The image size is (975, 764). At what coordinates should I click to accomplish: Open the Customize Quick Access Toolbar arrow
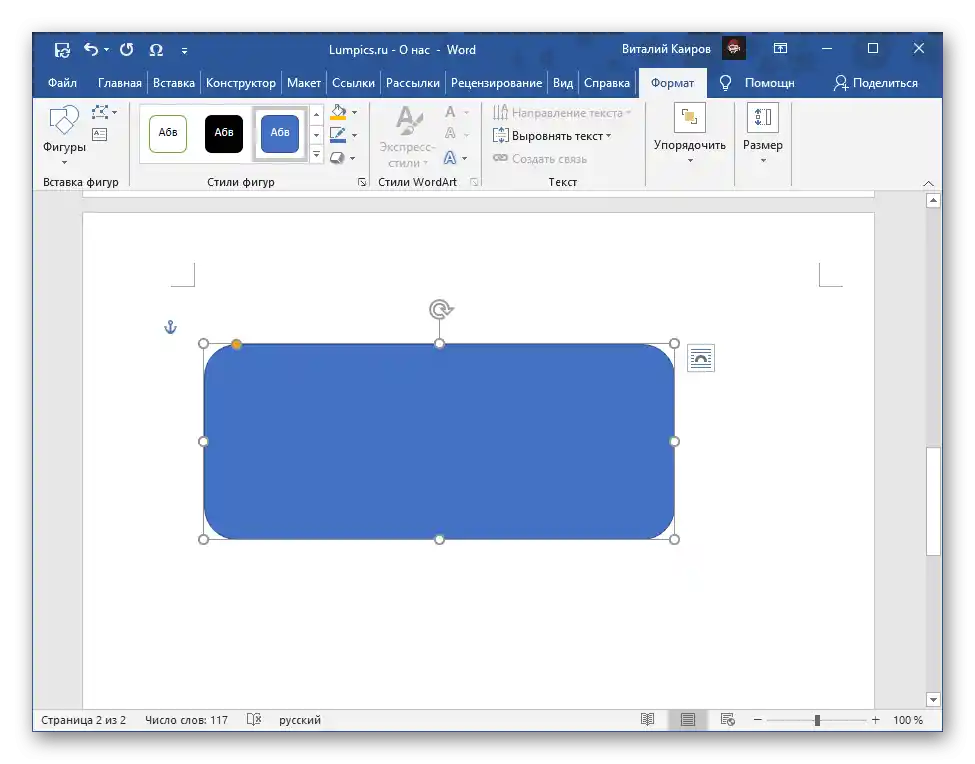pyautogui.click(x=185, y=51)
